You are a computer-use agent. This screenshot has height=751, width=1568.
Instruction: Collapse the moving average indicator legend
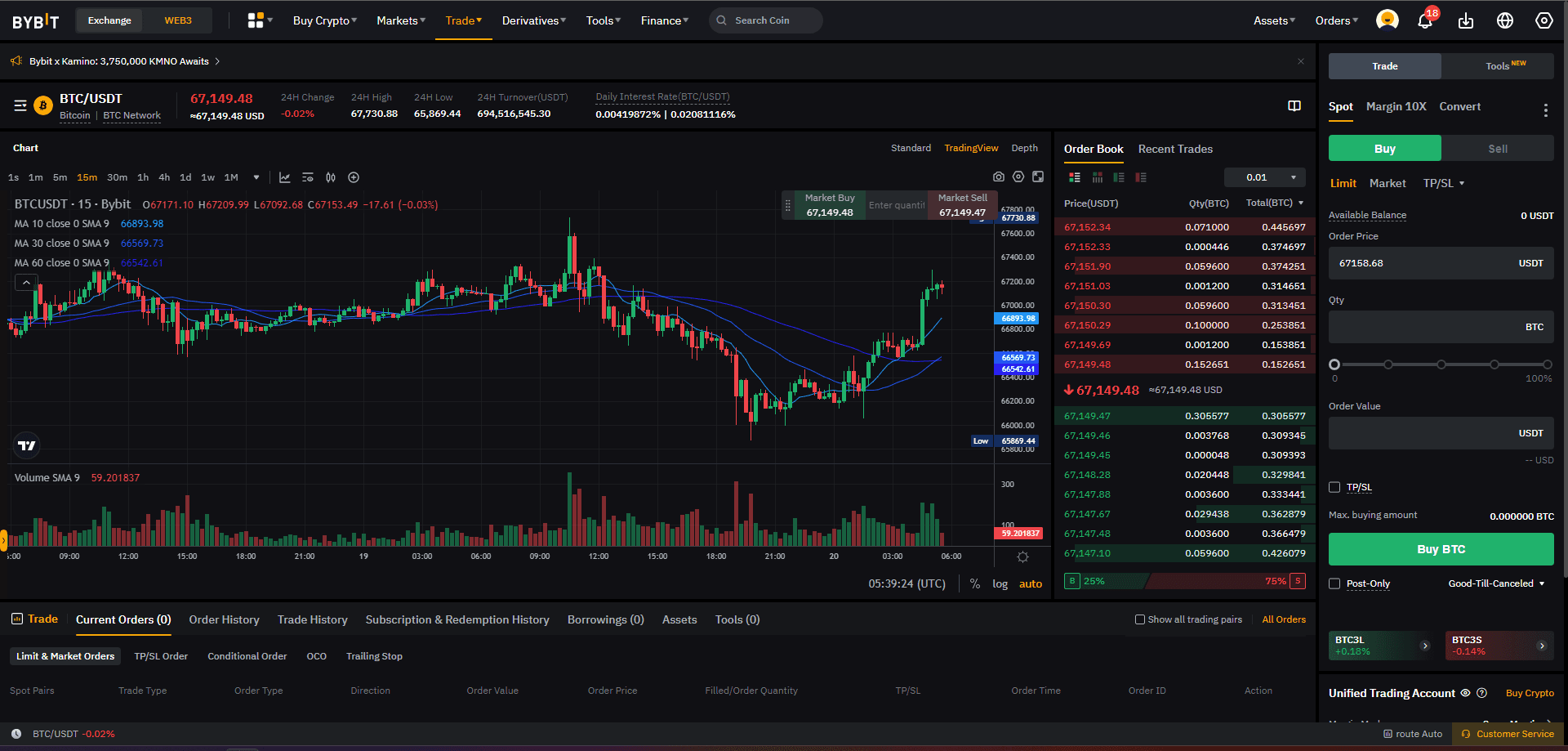[26, 282]
